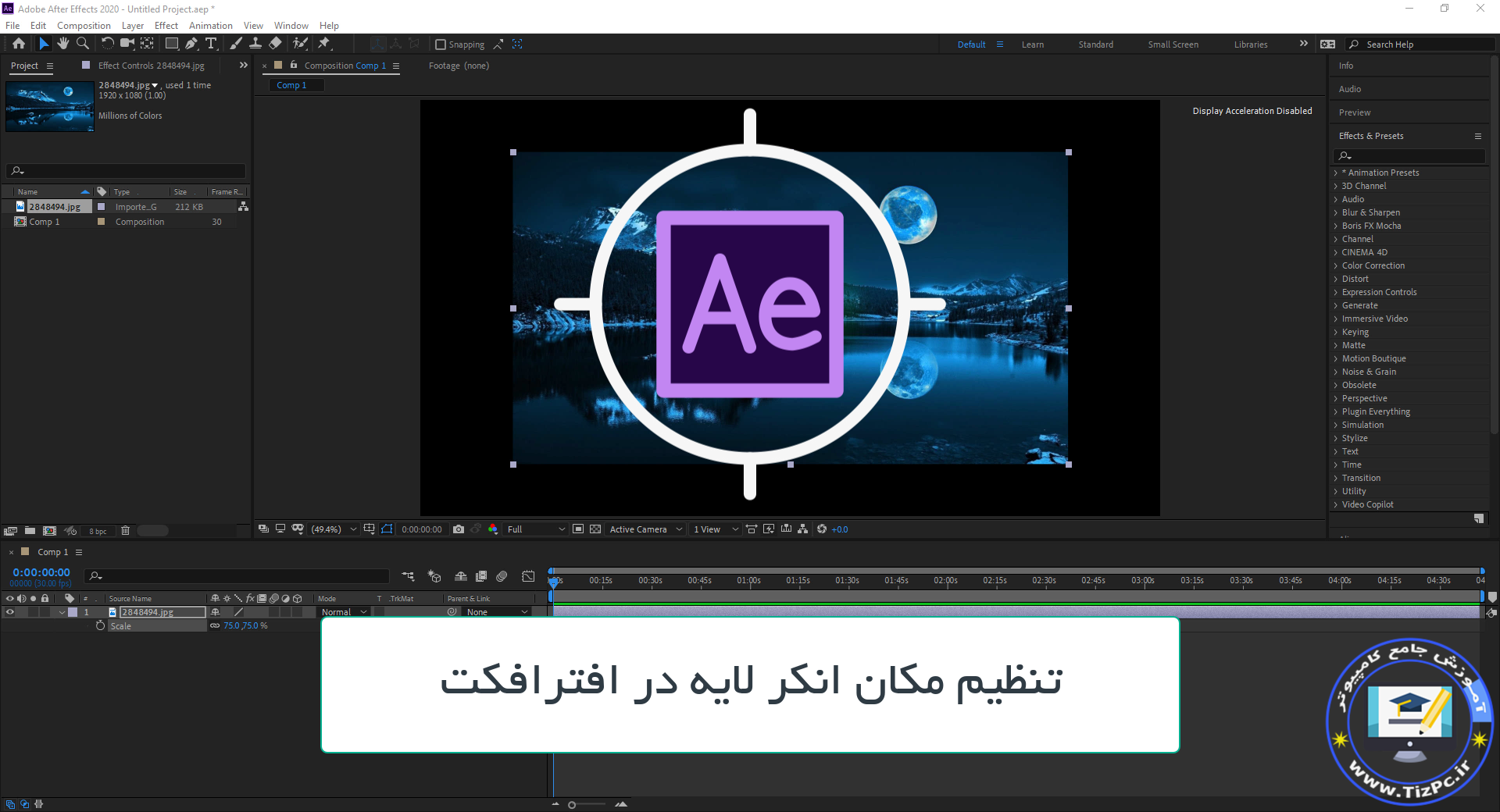Select the Brush tool

click(235, 44)
